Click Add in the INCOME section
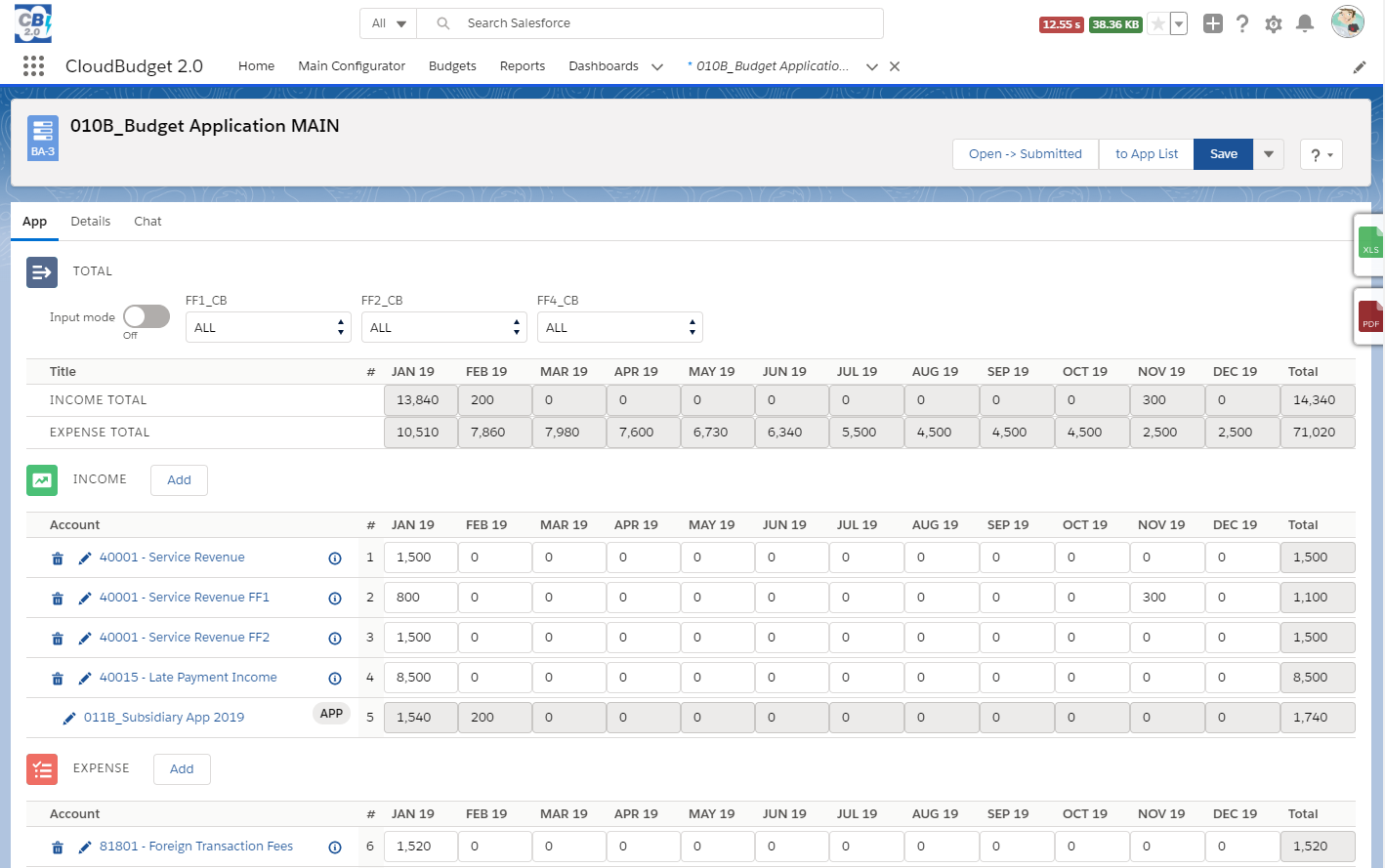The height and width of the screenshot is (868, 1385). [179, 480]
